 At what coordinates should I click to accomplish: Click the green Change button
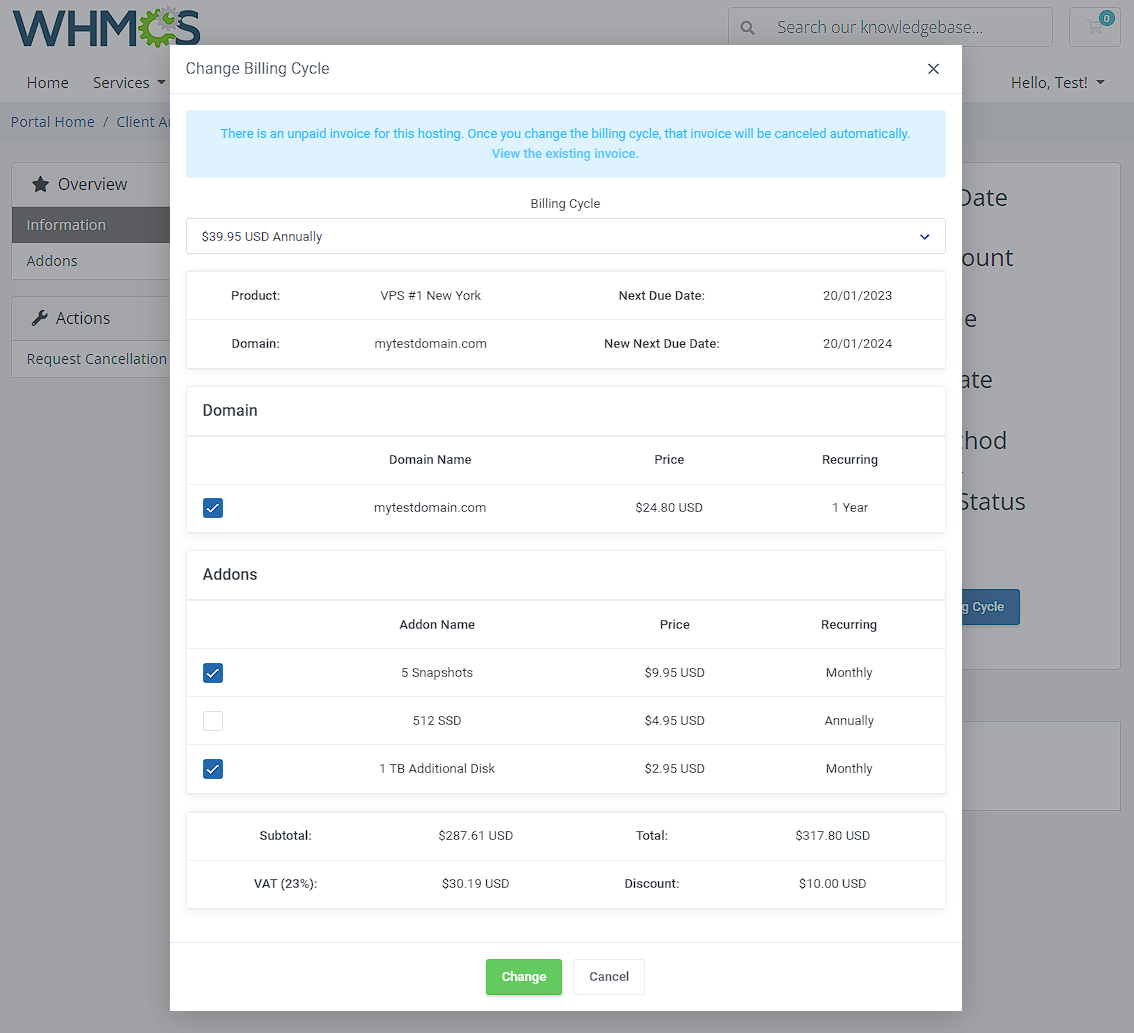pos(523,977)
